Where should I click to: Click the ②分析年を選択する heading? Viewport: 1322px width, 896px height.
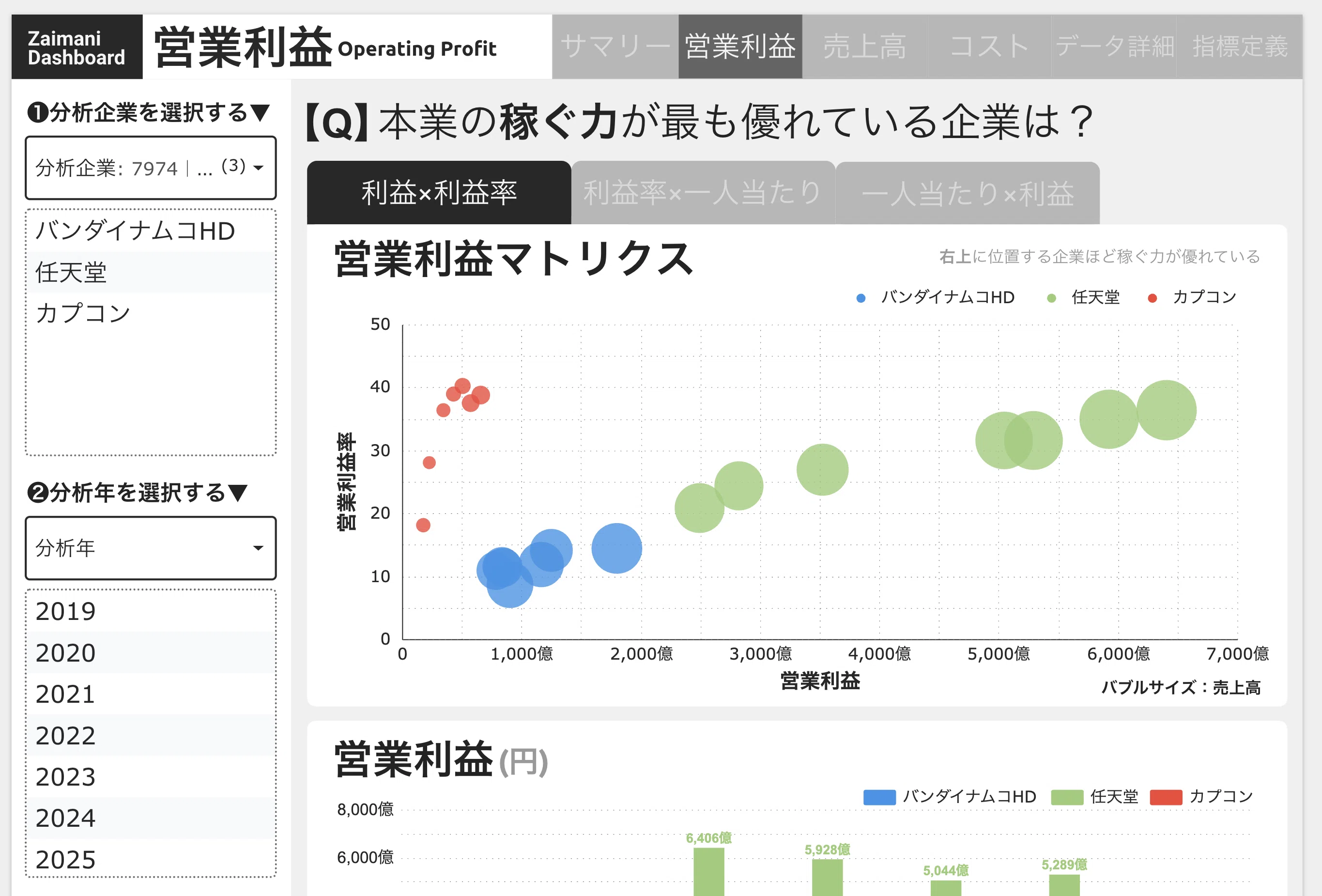(x=138, y=493)
